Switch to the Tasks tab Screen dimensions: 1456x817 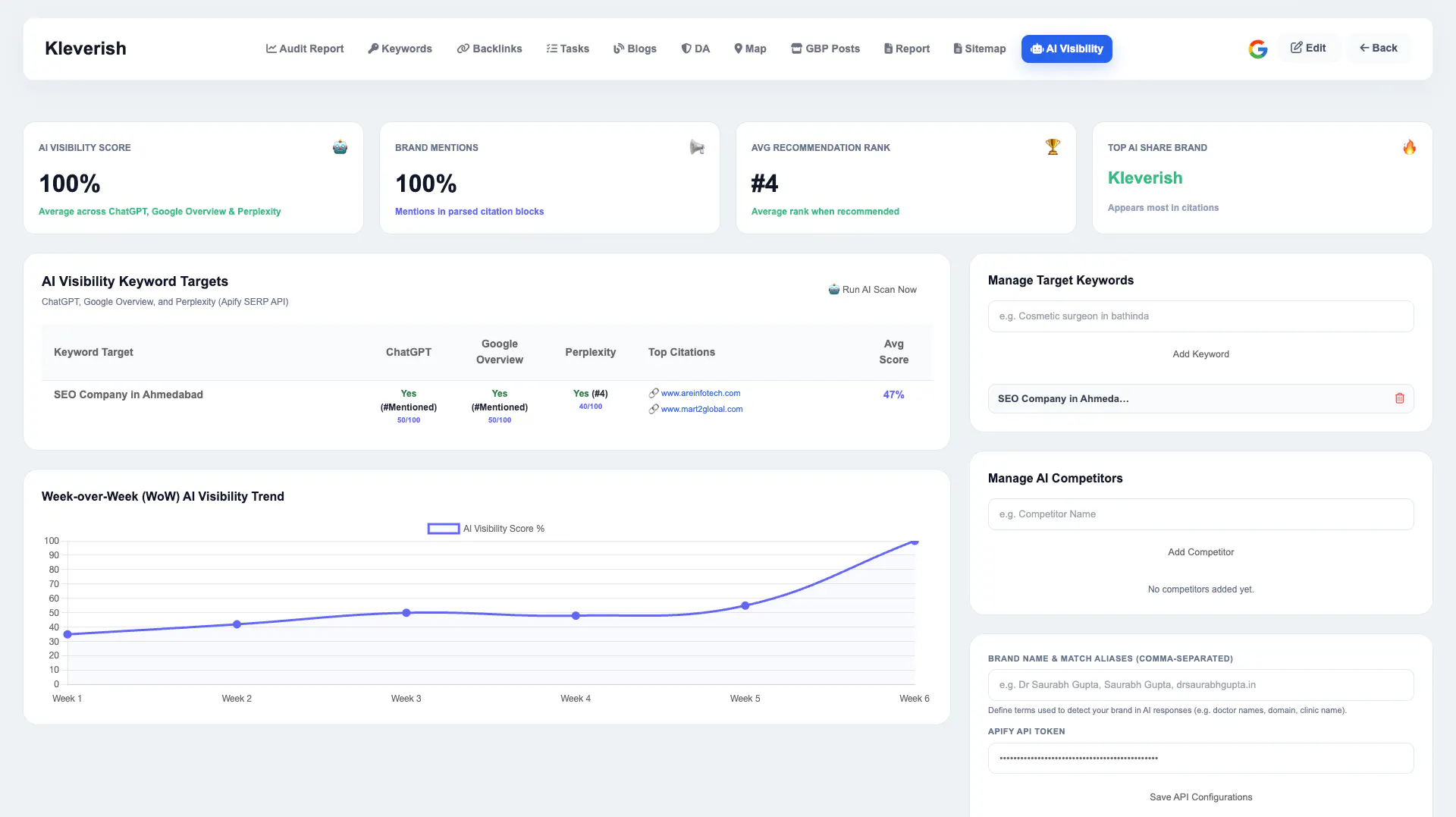568,49
